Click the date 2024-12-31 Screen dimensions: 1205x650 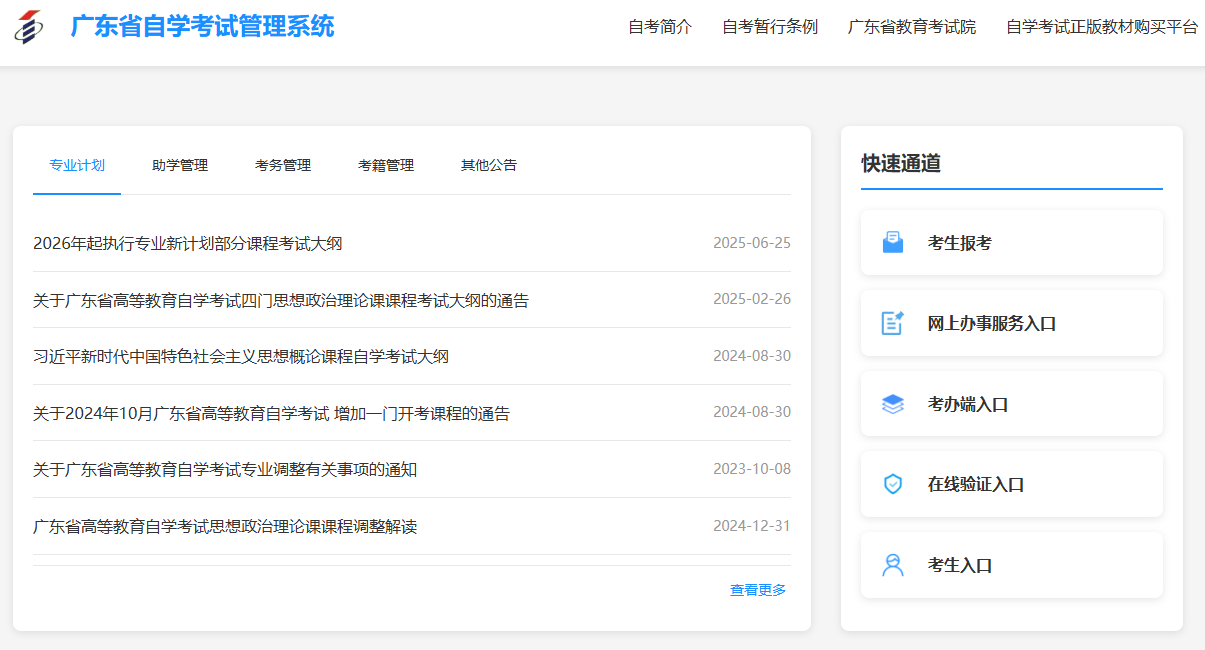pos(752,526)
